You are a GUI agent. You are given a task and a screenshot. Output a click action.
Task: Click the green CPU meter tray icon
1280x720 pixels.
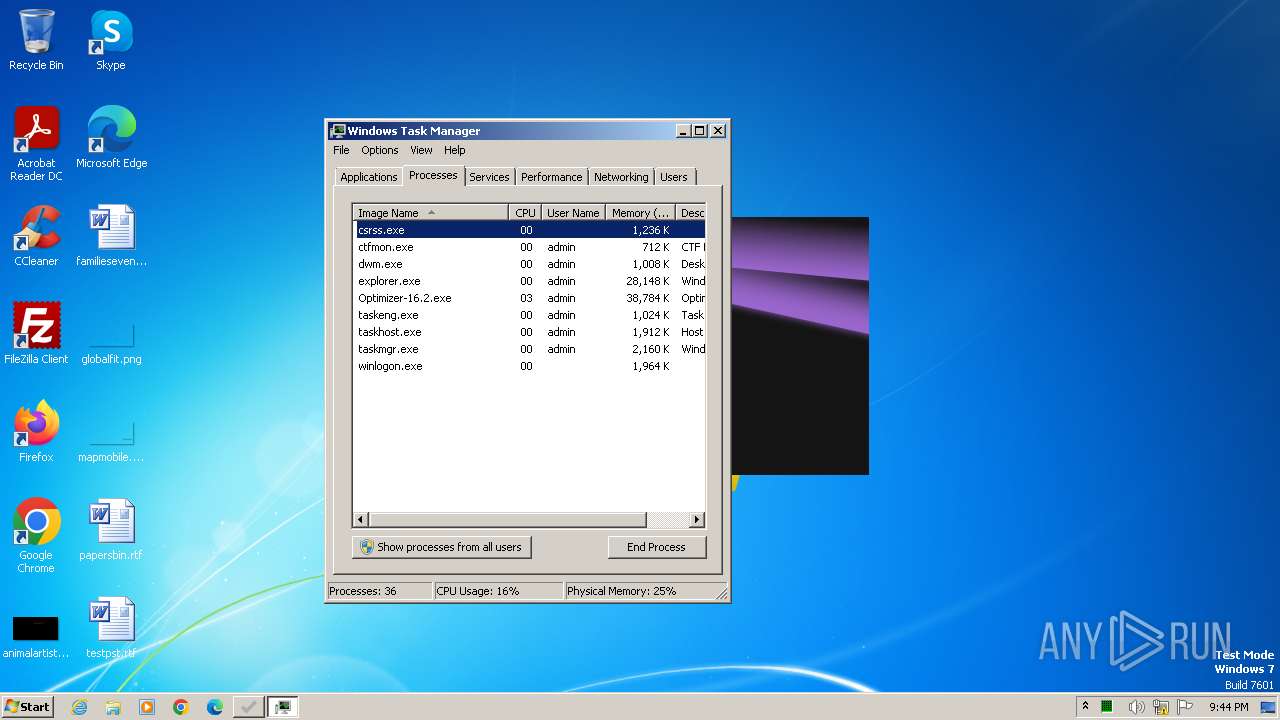(1107, 707)
